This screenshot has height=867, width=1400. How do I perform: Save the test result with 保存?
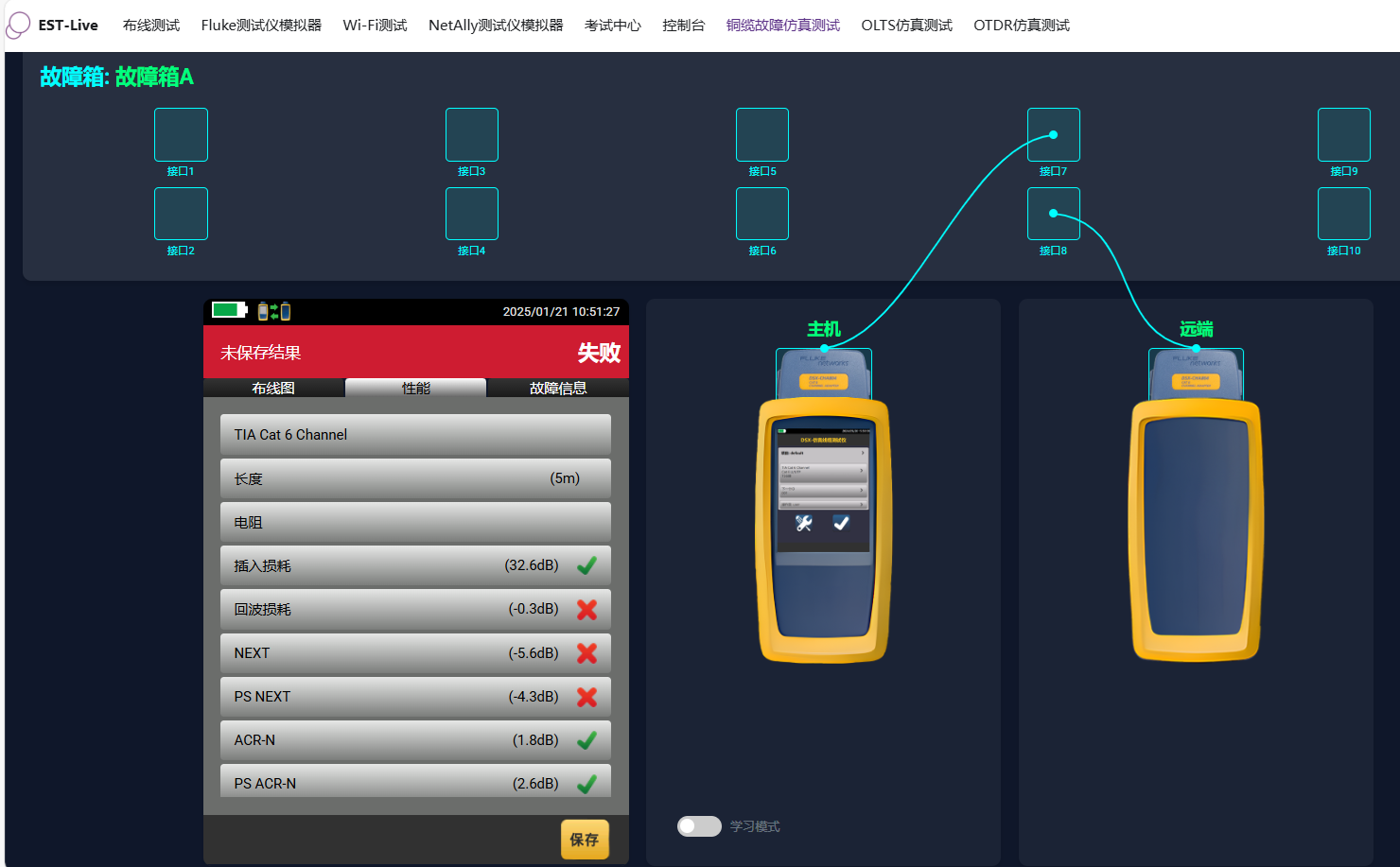click(585, 840)
